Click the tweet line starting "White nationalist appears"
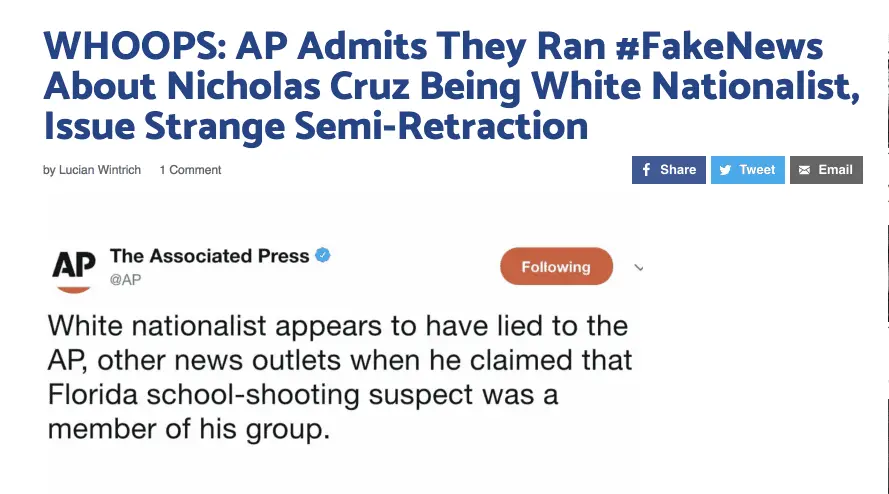This screenshot has width=889, height=494. pyautogui.click(x=337, y=326)
